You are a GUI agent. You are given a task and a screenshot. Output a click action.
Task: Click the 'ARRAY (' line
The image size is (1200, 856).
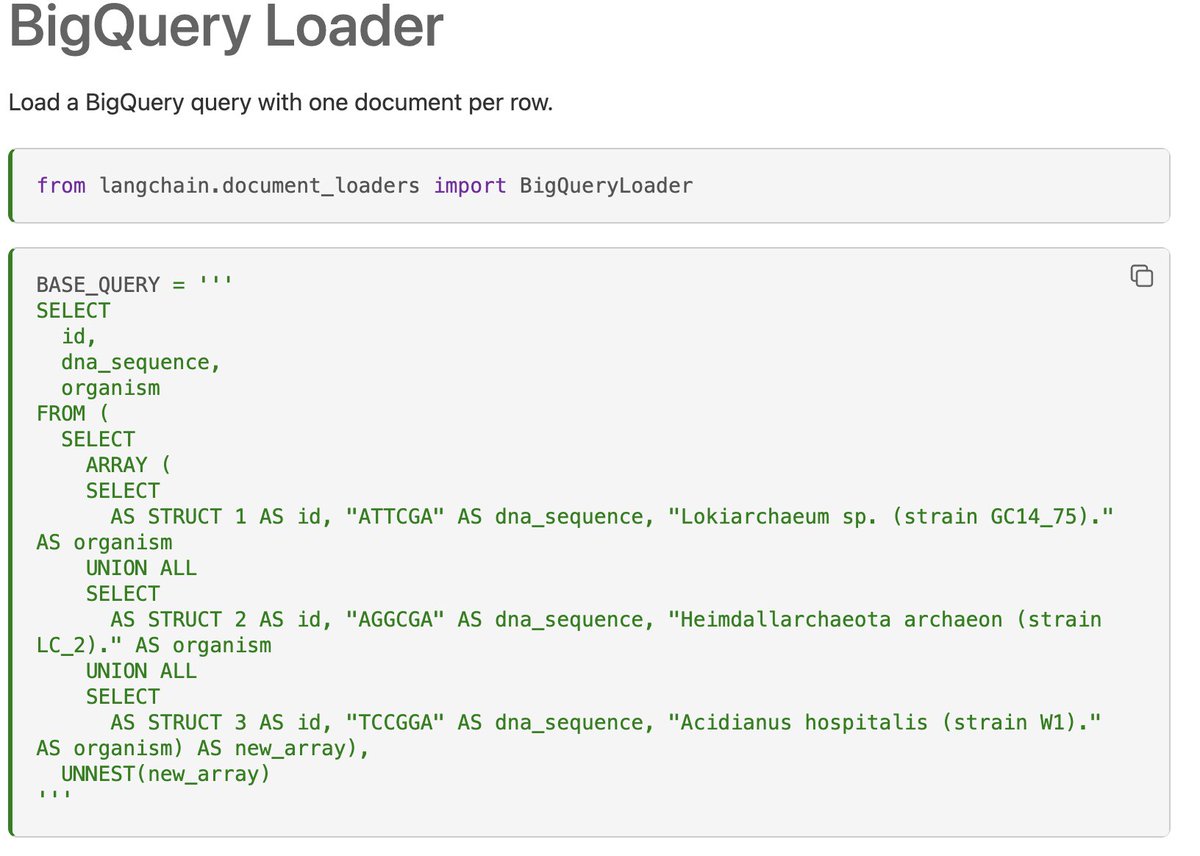tap(129, 465)
